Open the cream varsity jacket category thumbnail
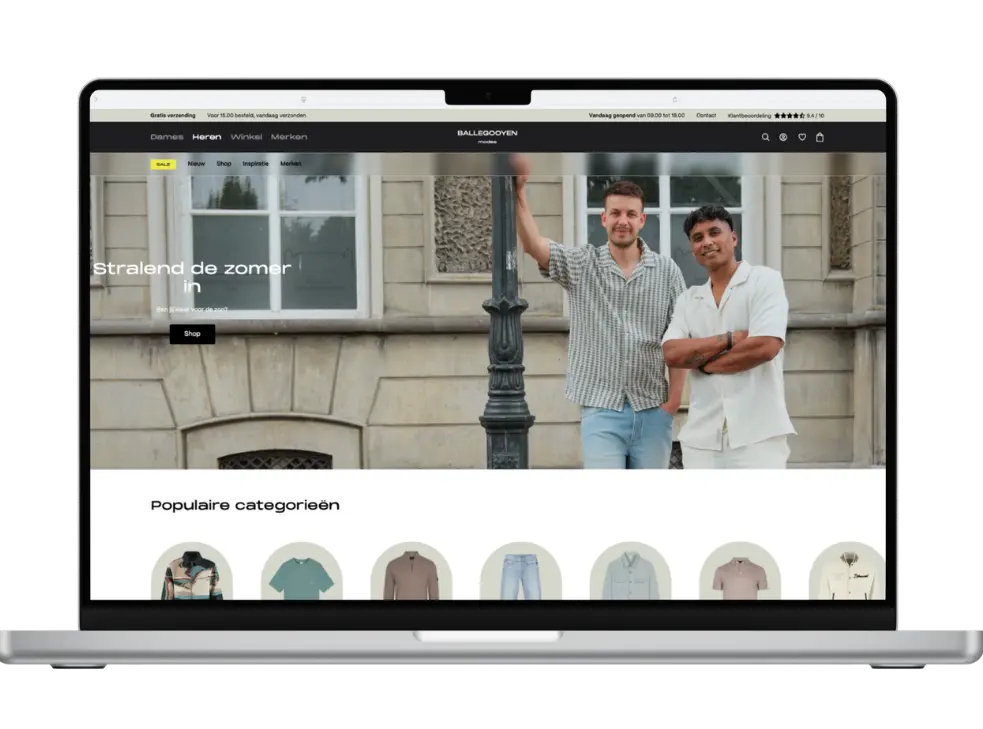 (x=848, y=571)
